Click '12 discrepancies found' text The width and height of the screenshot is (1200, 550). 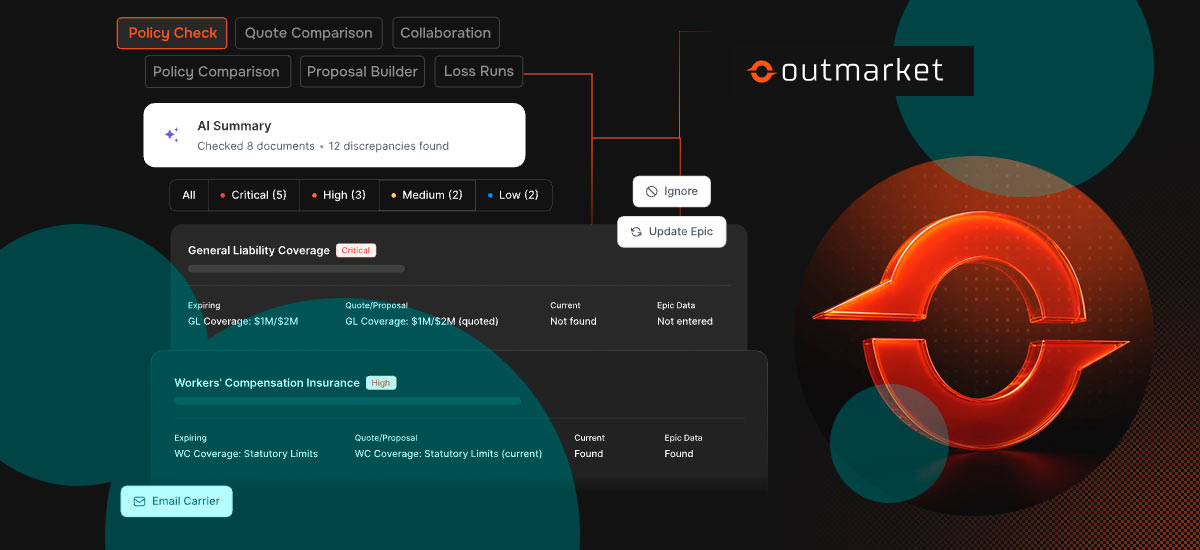(388, 146)
